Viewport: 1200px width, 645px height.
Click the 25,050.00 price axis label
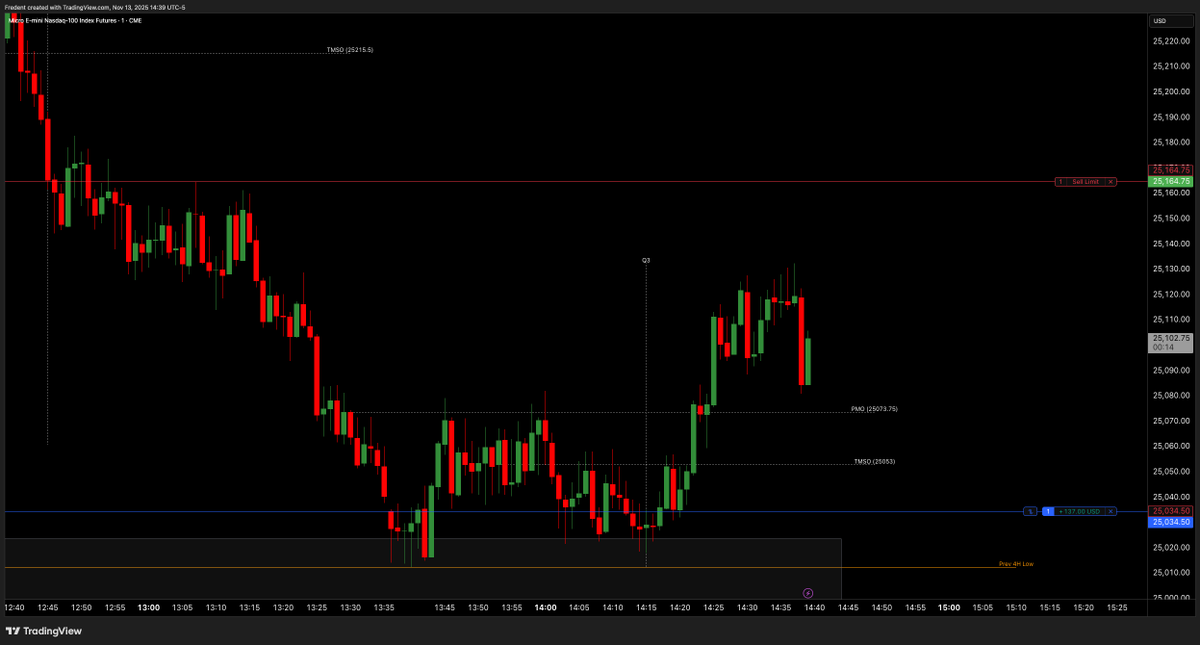(1170, 471)
